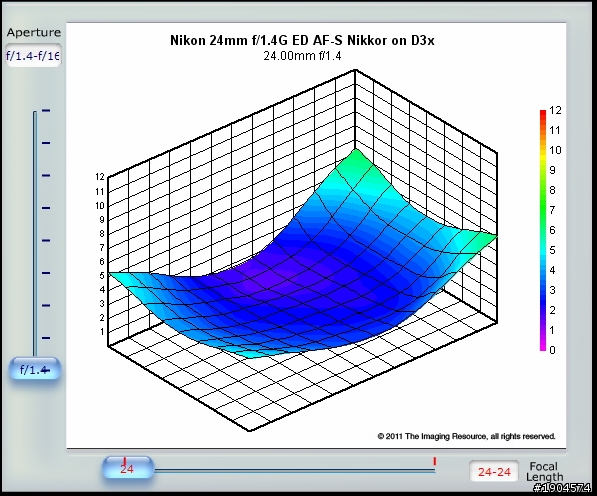Viewport: 597px width, 496px height.
Task: Click the f/1.4-f/16 aperture range field
Action: pos(33,56)
